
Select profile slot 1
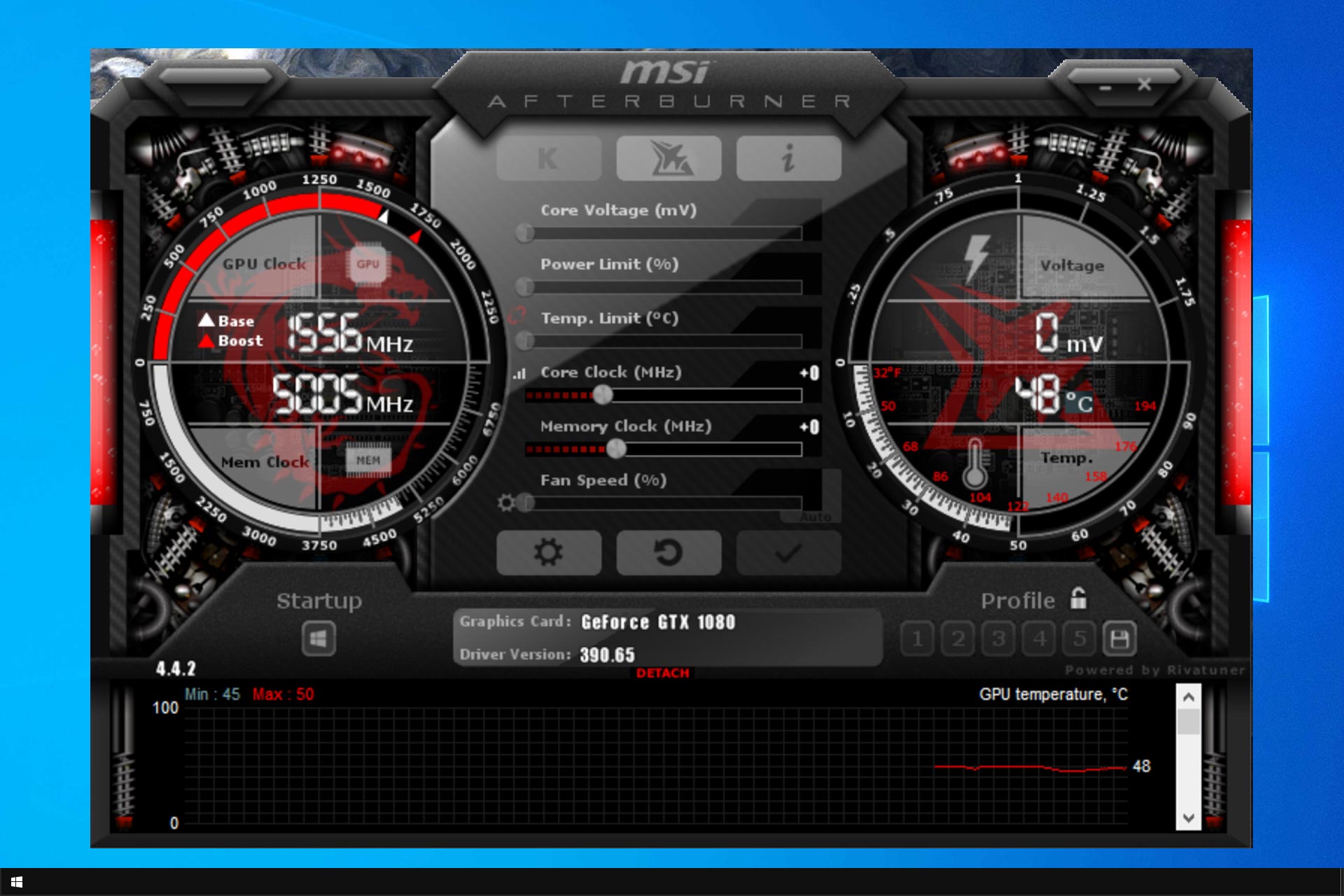(917, 638)
